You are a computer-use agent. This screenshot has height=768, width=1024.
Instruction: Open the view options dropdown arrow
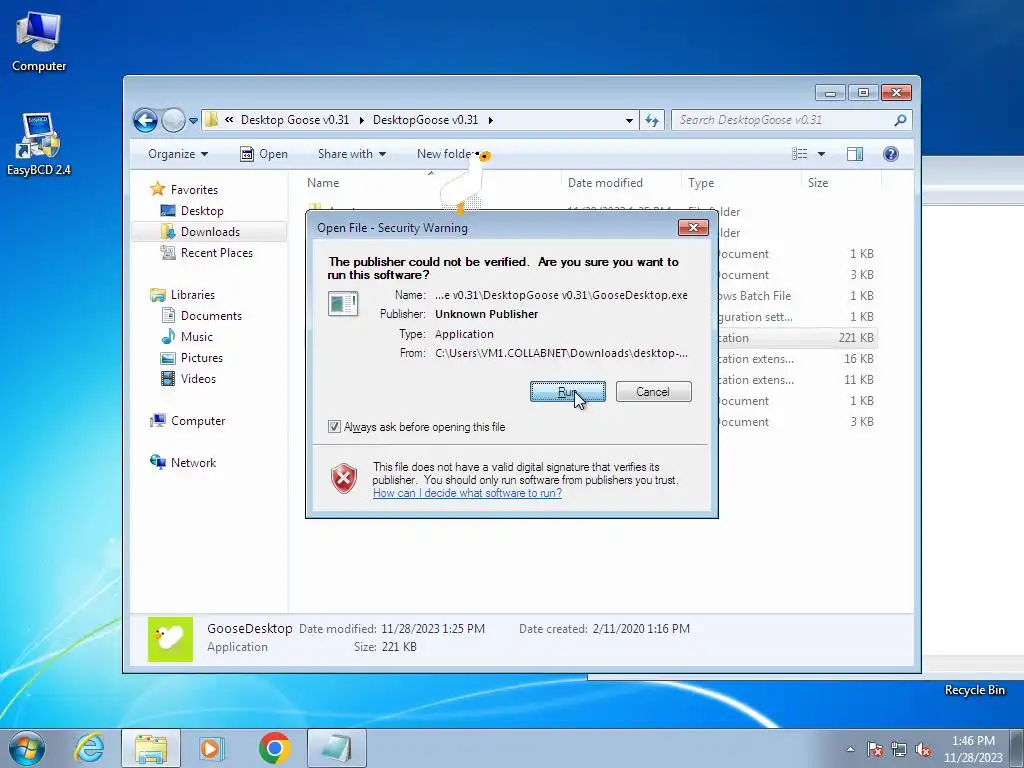(x=822, y=154)
